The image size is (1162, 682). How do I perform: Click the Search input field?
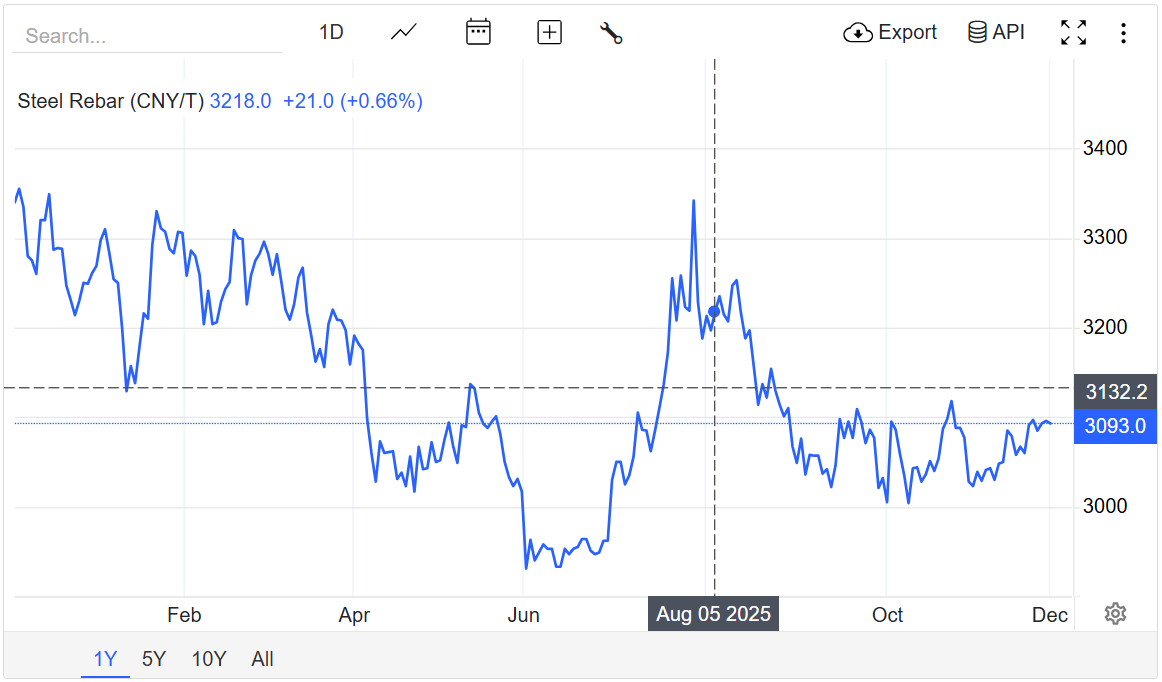point(147,36)
